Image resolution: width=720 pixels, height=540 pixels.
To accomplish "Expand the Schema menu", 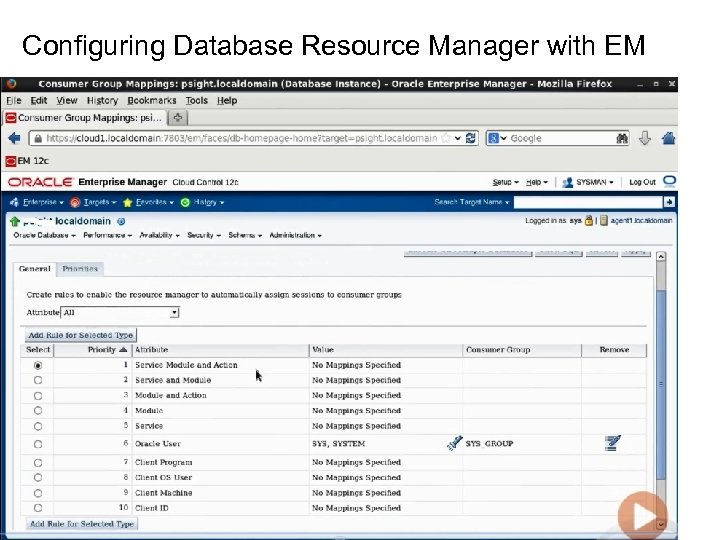I will tap(245, 235).
